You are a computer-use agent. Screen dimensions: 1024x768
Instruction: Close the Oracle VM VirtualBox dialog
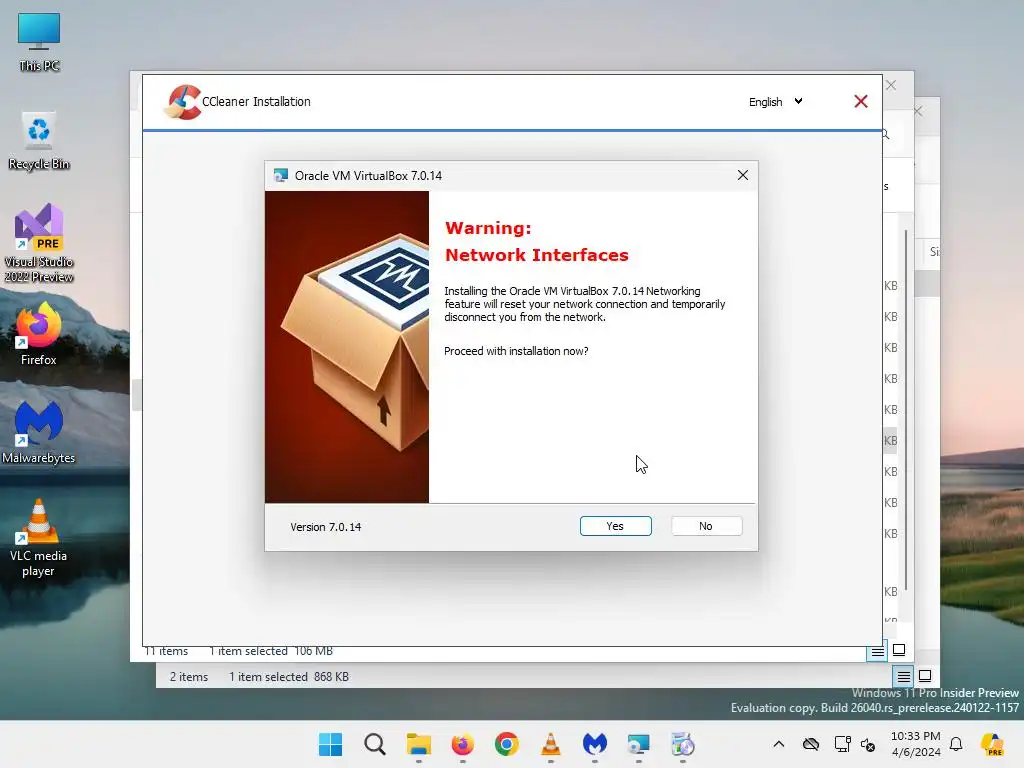[x=743, y=175]
